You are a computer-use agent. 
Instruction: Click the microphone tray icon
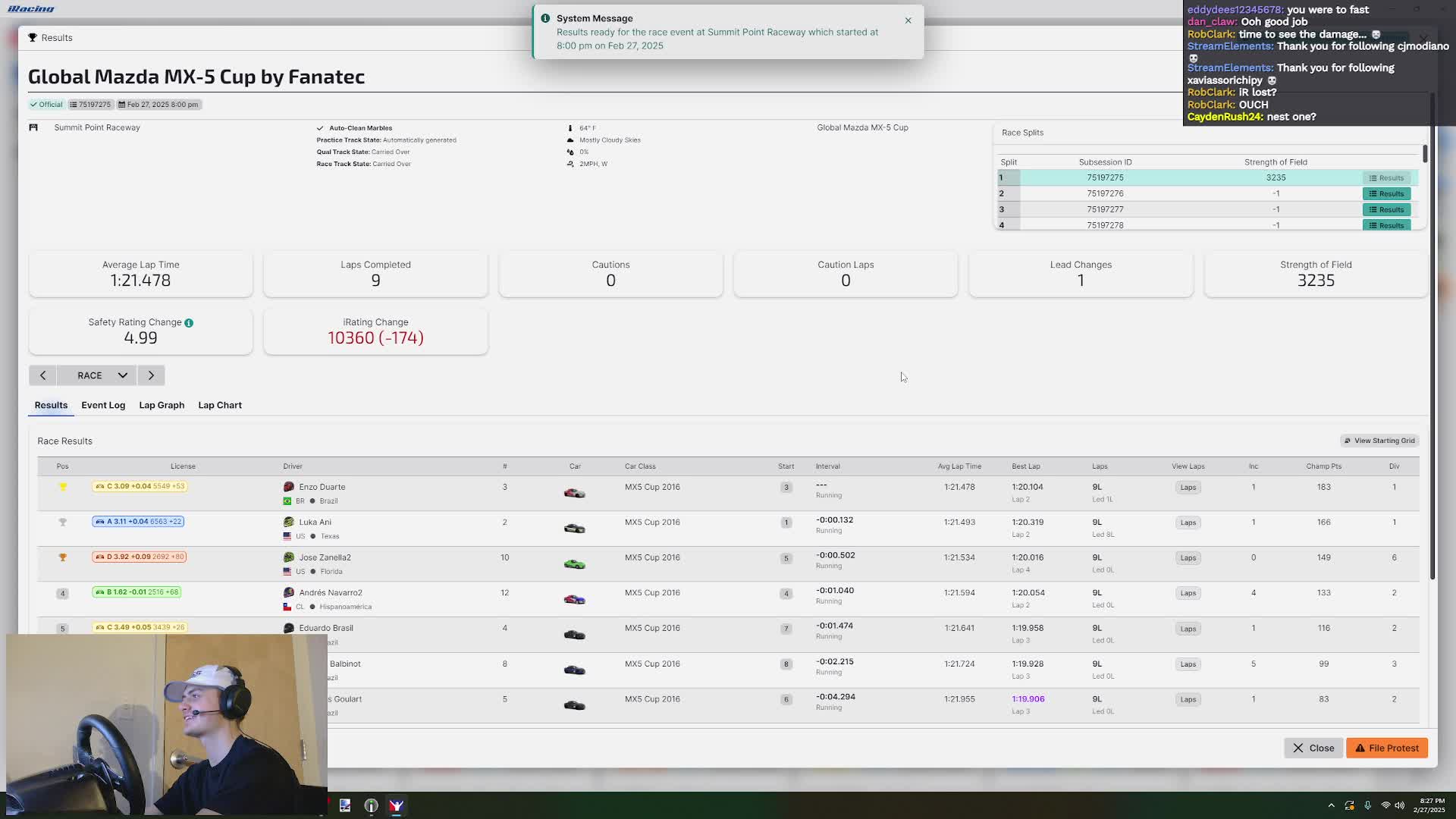[1367, 805]
